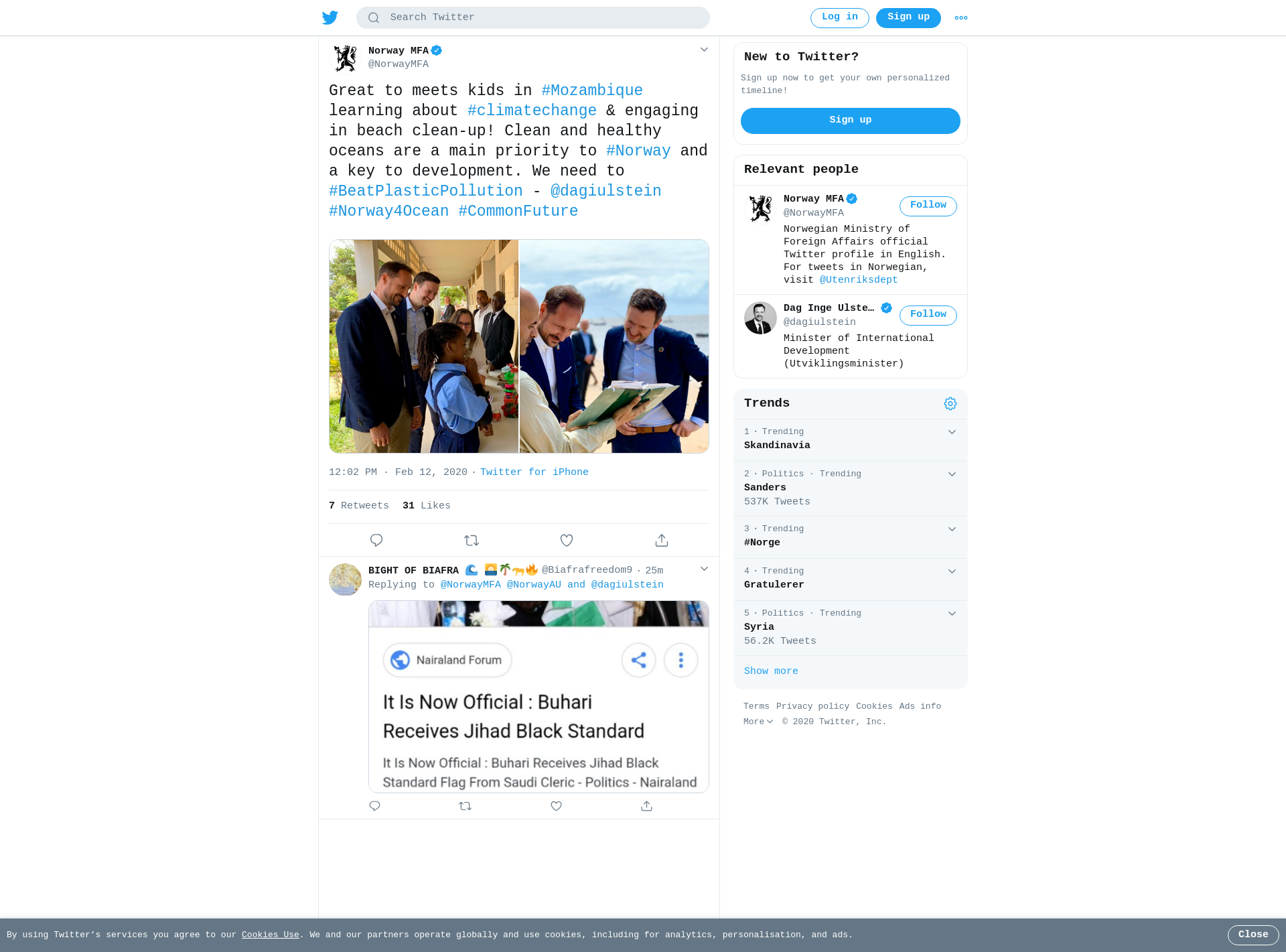
Task: Retweet the Norway MFA tweet
Action: click(x=472, y=540)
